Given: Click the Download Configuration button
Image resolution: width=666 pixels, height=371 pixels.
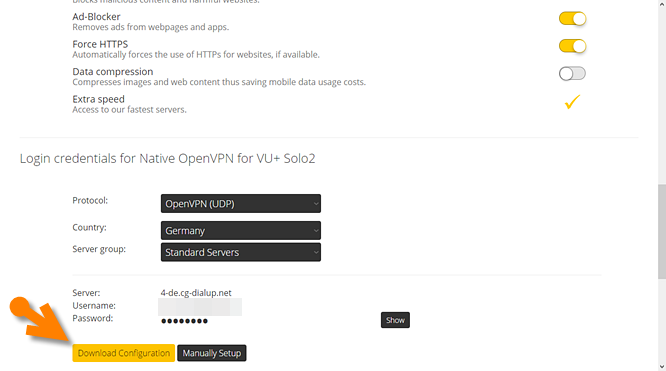Looking at the screenshot, I should [124, 353].
